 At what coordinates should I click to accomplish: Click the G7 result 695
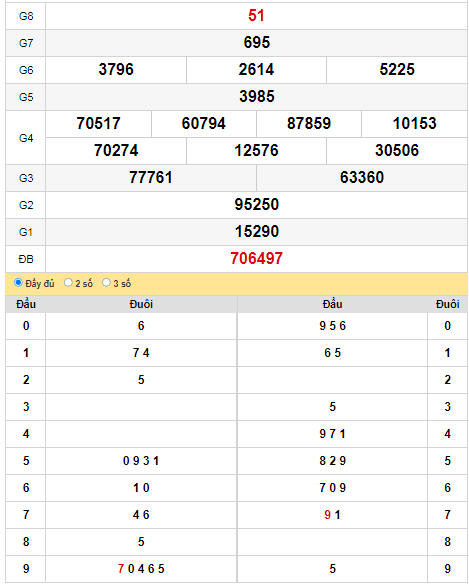point(256,42)
